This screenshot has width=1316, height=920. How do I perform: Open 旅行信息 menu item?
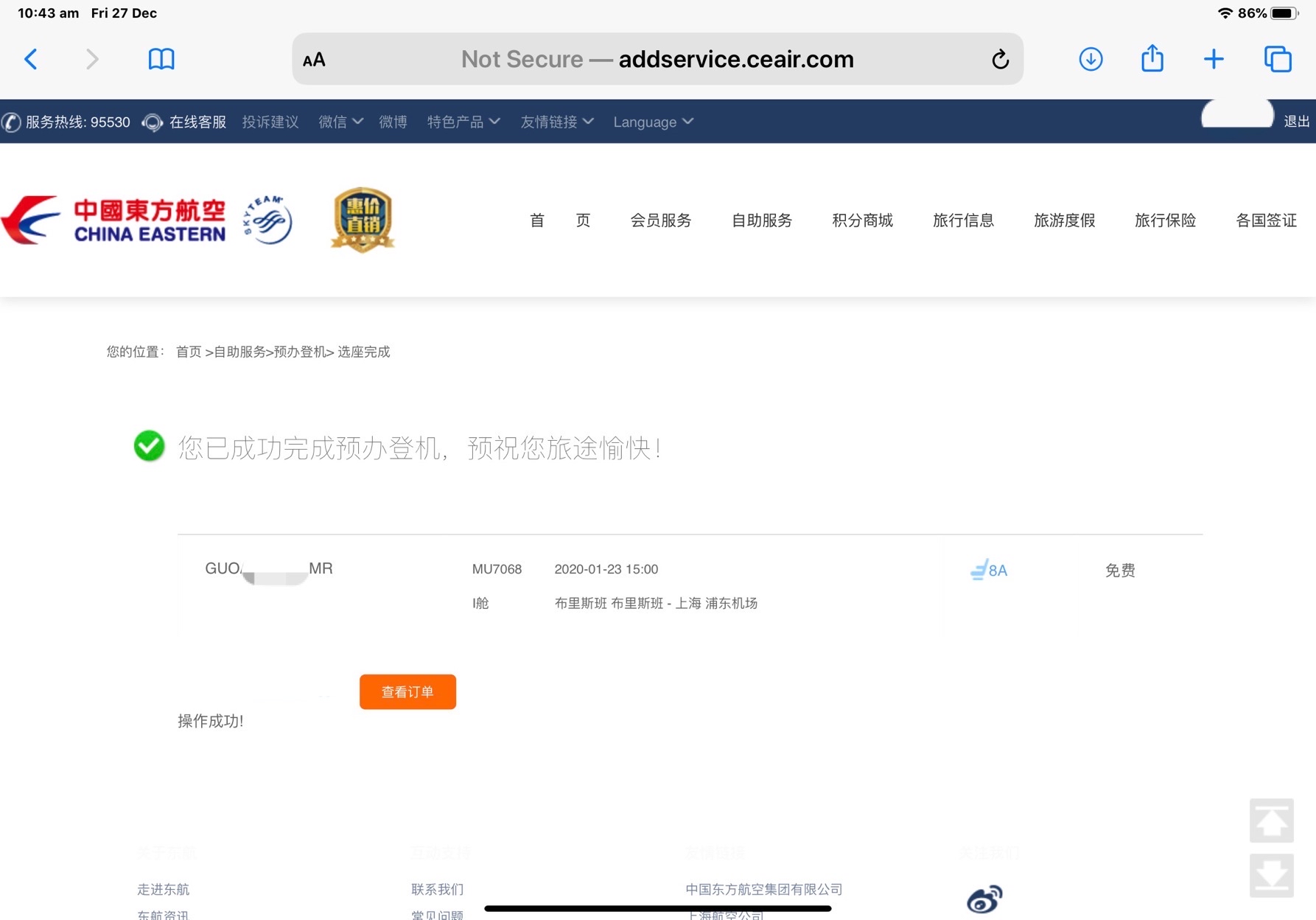tap(963, 220)
